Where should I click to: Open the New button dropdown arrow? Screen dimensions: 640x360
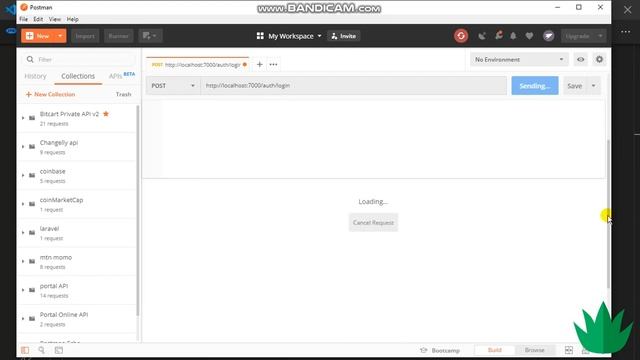60,36
